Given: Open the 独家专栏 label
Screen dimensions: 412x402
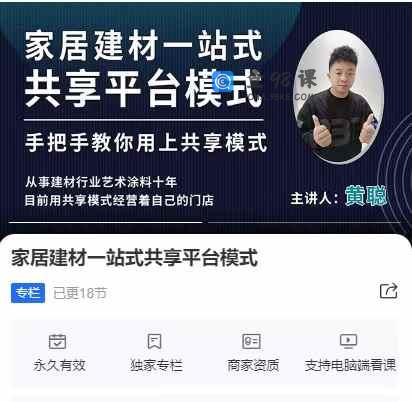Looking at the screenshot, I should tap(156, 365).
